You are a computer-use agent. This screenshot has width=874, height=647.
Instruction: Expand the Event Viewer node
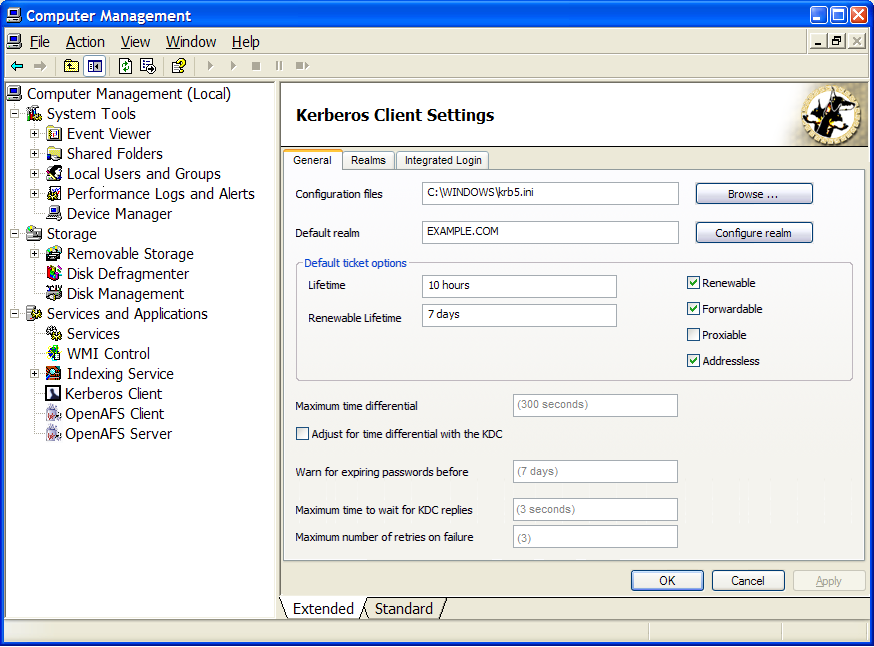(35, 134)
